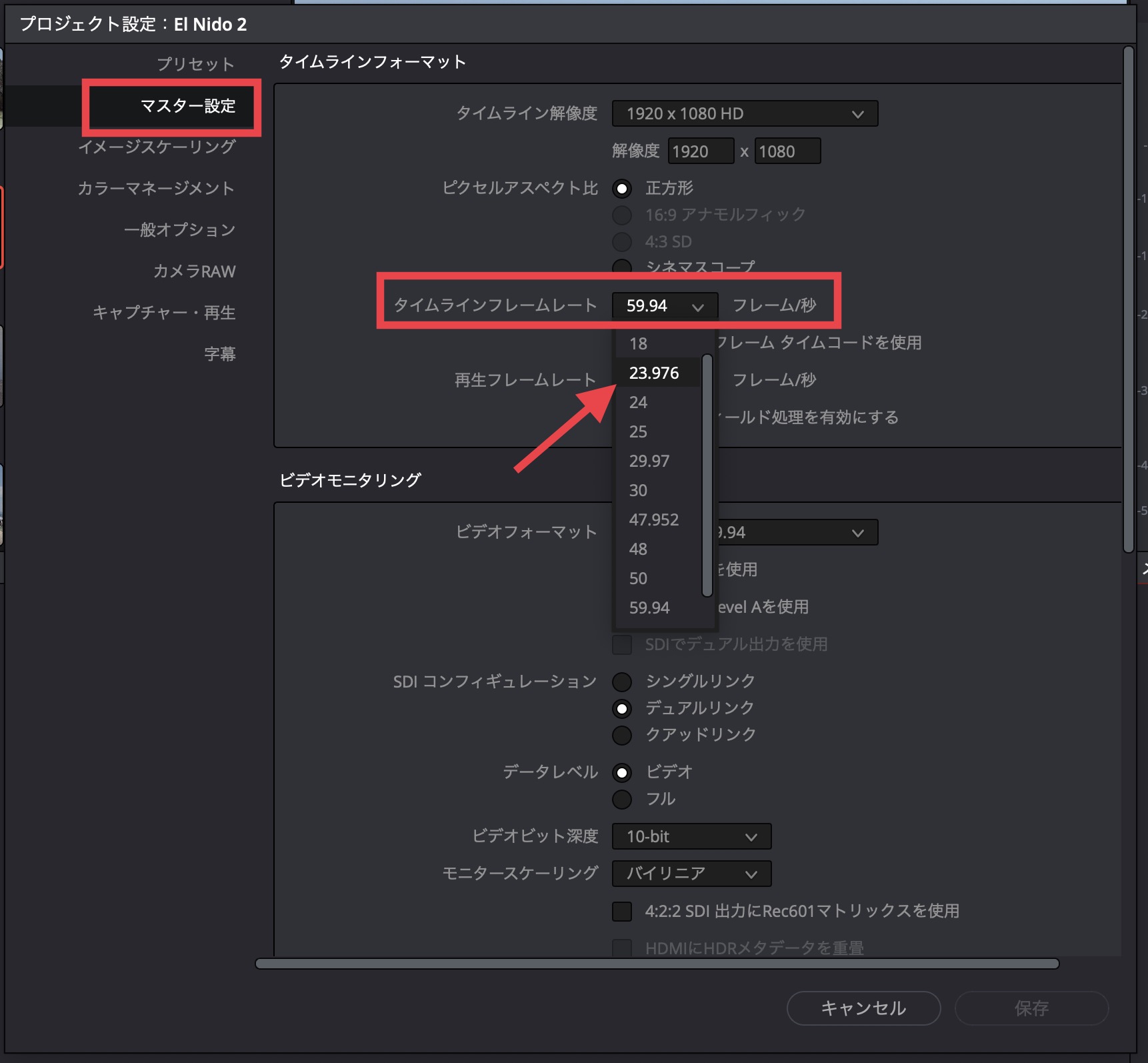Viewport: 1148px width, 1063px height.
Task: Choose 47.952 frame rate option
Action: click(657, 519)
